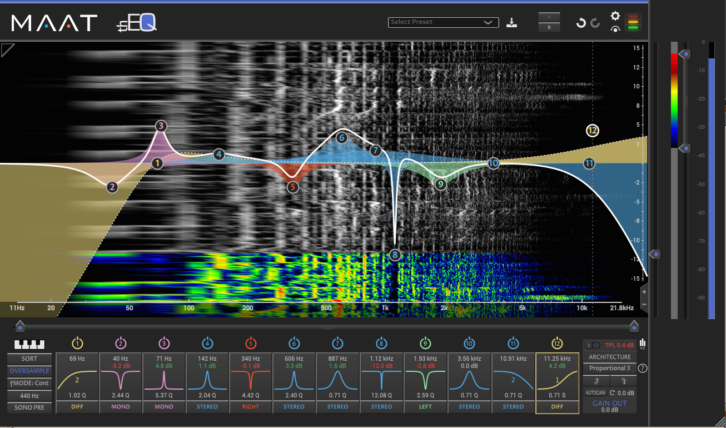The width and height of the screenshot is (726, 428).
Task: Click the undo arrow icon
Action: click(581, 23)
